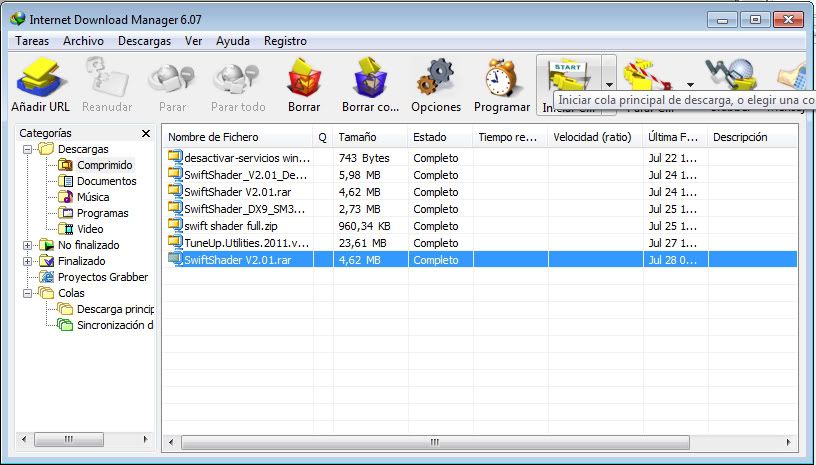Sort by Velocidad (ratio) column header
The height and width of the screenshot is (465, 816).
595,137
